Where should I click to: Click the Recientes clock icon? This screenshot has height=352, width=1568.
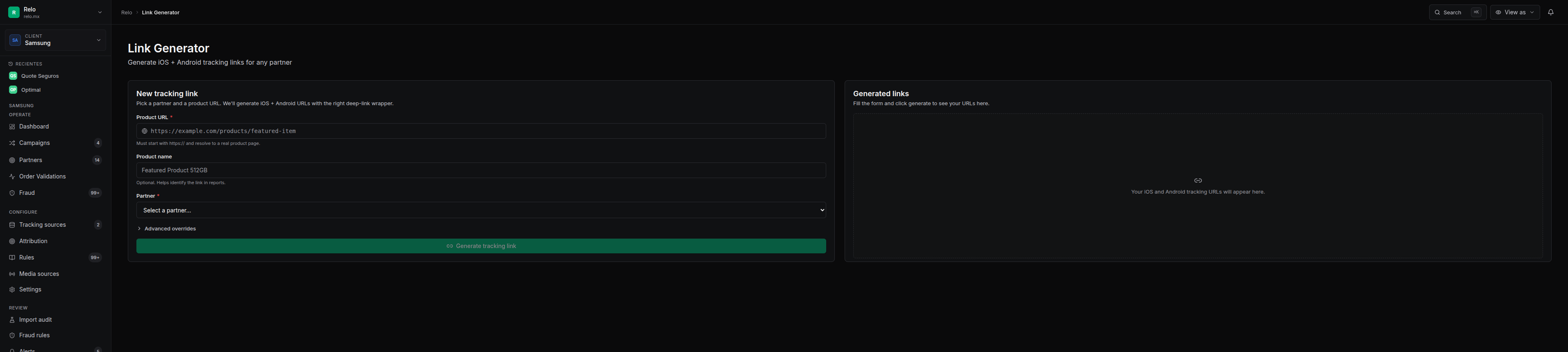click(11, 64)
